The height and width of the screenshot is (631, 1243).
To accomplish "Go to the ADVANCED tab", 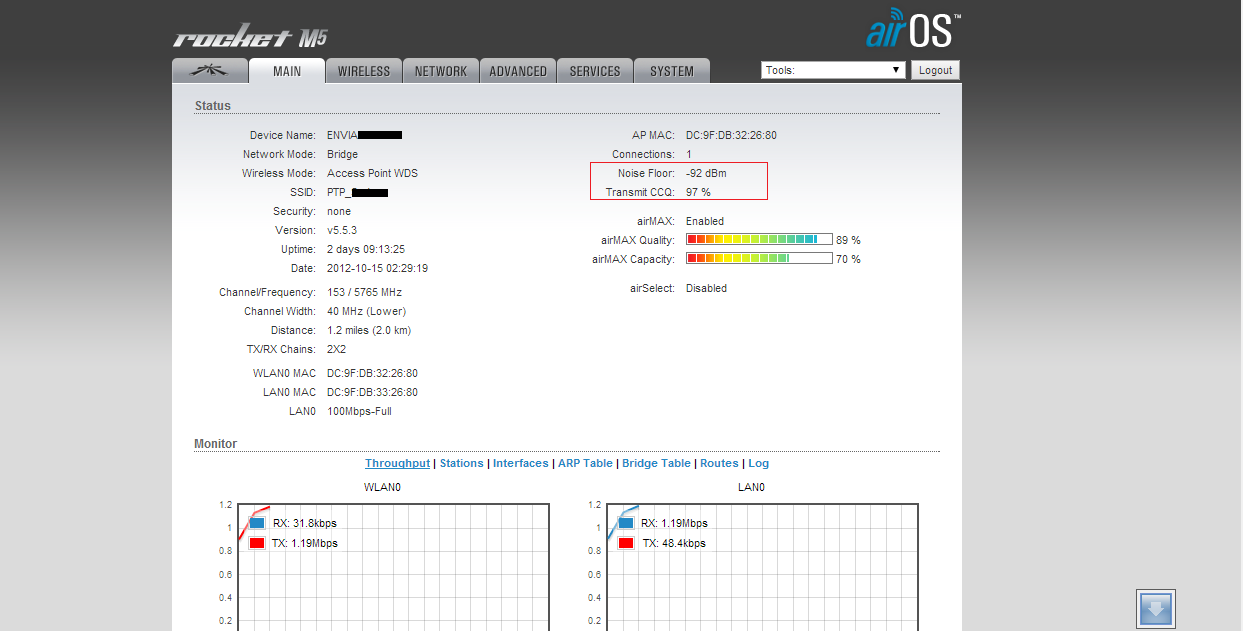I will pyautogui.click(x=518, y=71).
